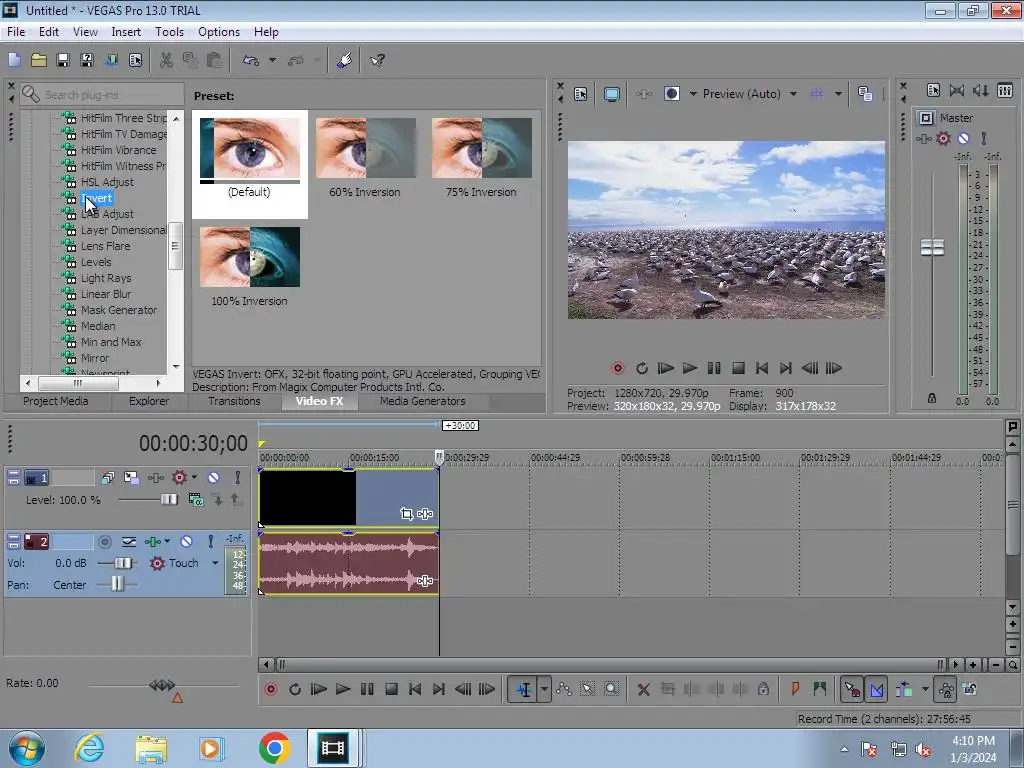Adjust audio track Pan slider
Screen dimensions: 1024x768
point(117,584)
